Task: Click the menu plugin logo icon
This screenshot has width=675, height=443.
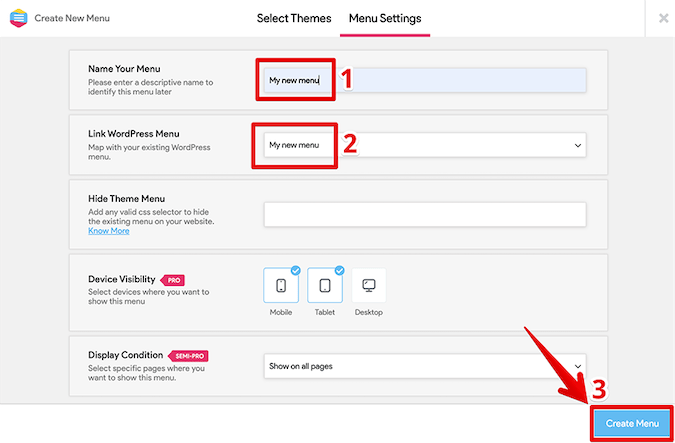Action: click(19, 19)
